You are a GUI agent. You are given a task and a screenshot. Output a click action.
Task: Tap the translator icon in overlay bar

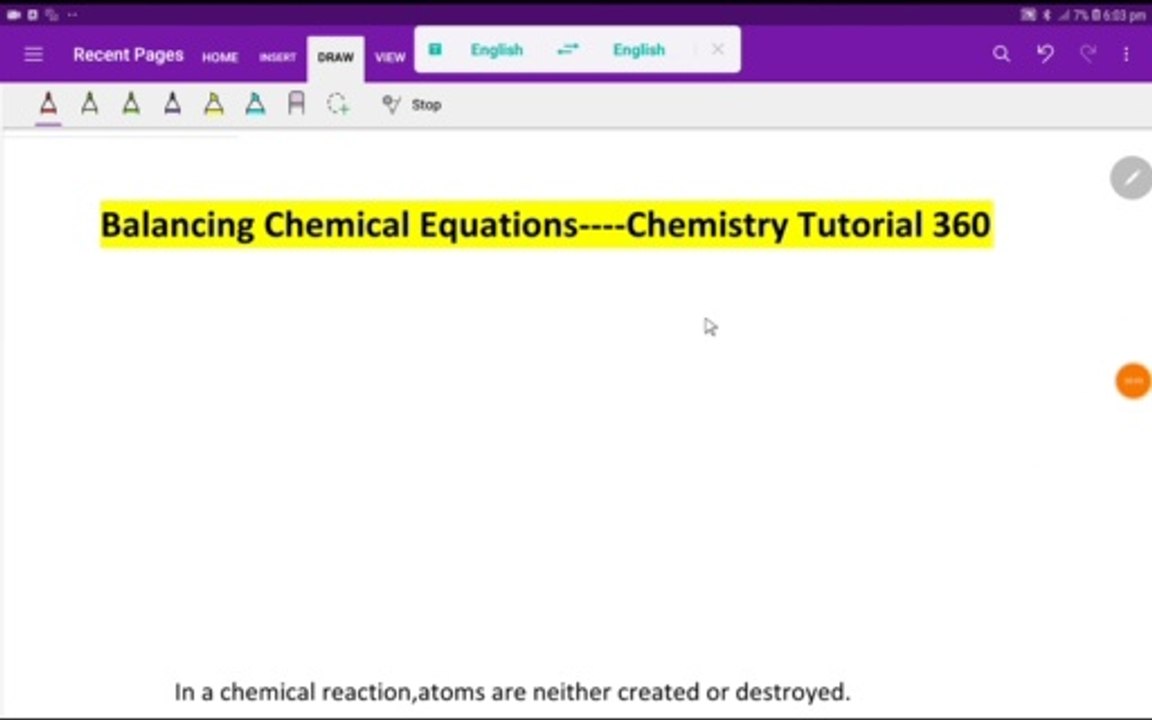pos(436,49)
